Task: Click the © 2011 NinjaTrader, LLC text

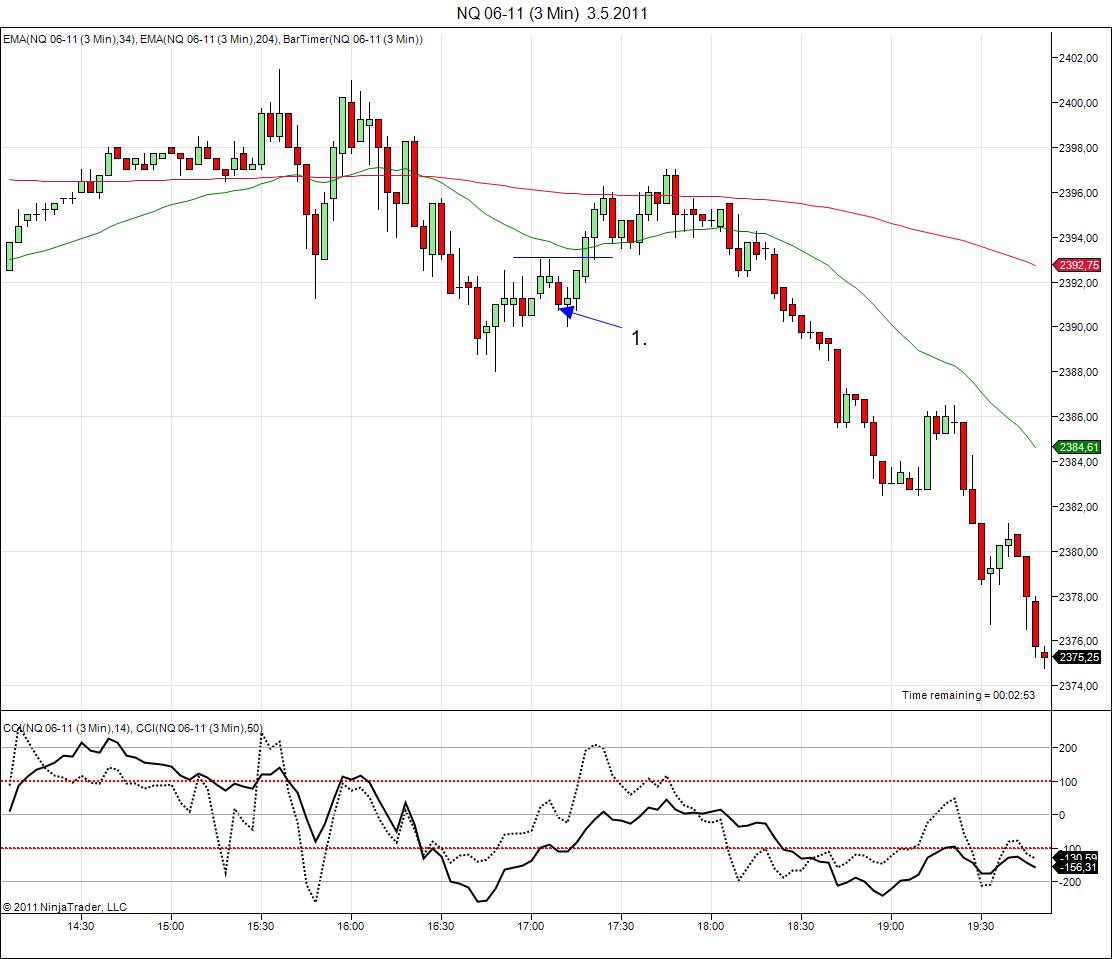Action: pyautogui.click(x=65, y=907)
